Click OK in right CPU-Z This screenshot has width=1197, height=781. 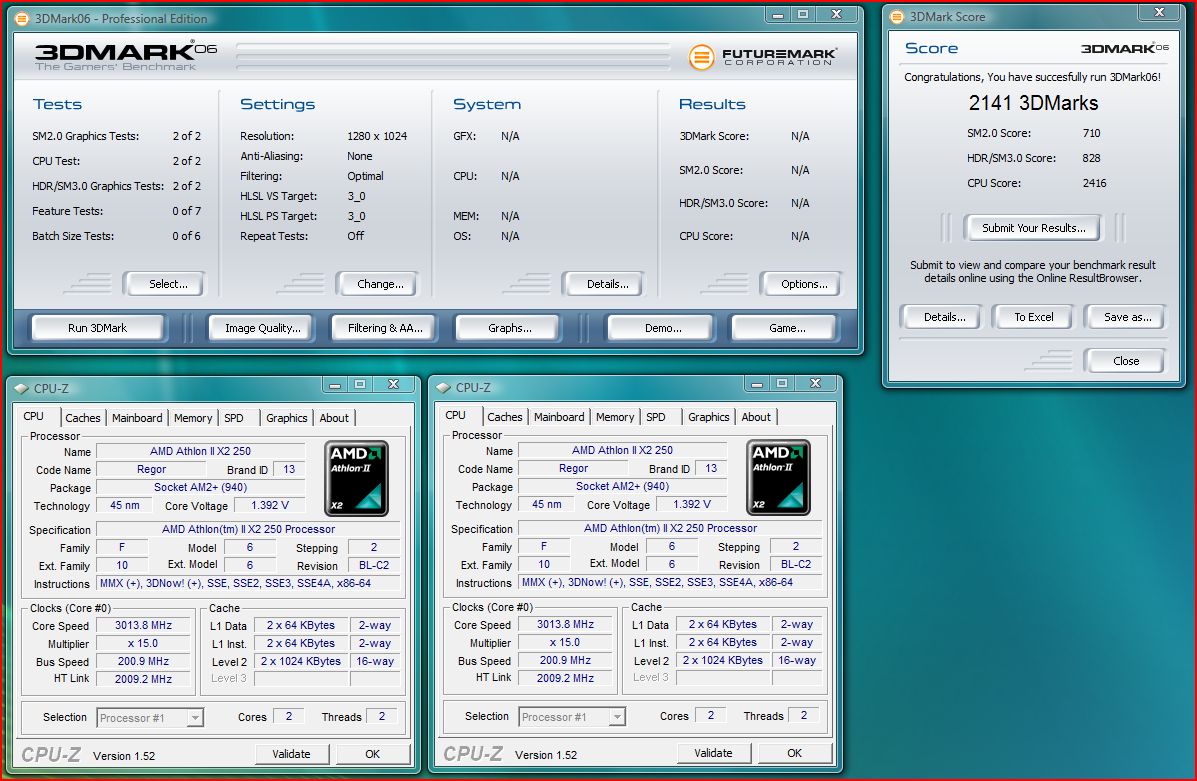(x=795, y=754)
